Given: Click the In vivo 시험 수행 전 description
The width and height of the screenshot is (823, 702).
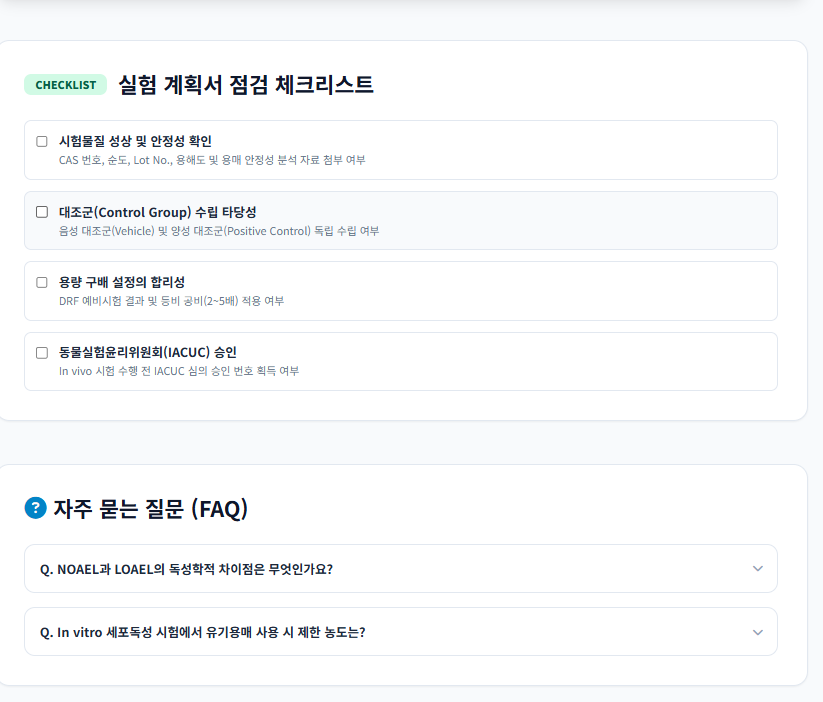Looking at the screenshot, I should (179, 371).
